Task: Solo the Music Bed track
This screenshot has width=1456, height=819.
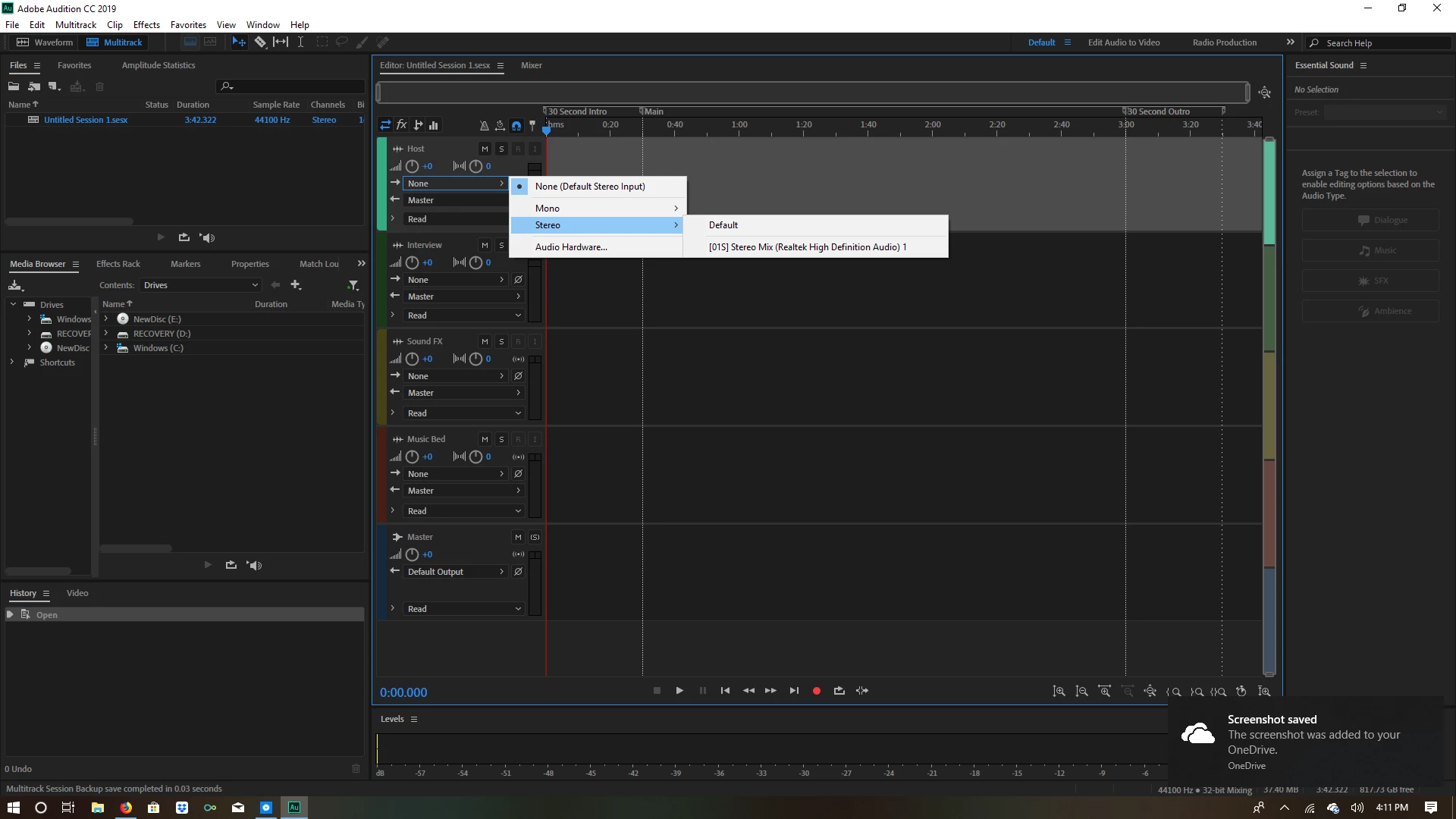Action: (501, 439)
